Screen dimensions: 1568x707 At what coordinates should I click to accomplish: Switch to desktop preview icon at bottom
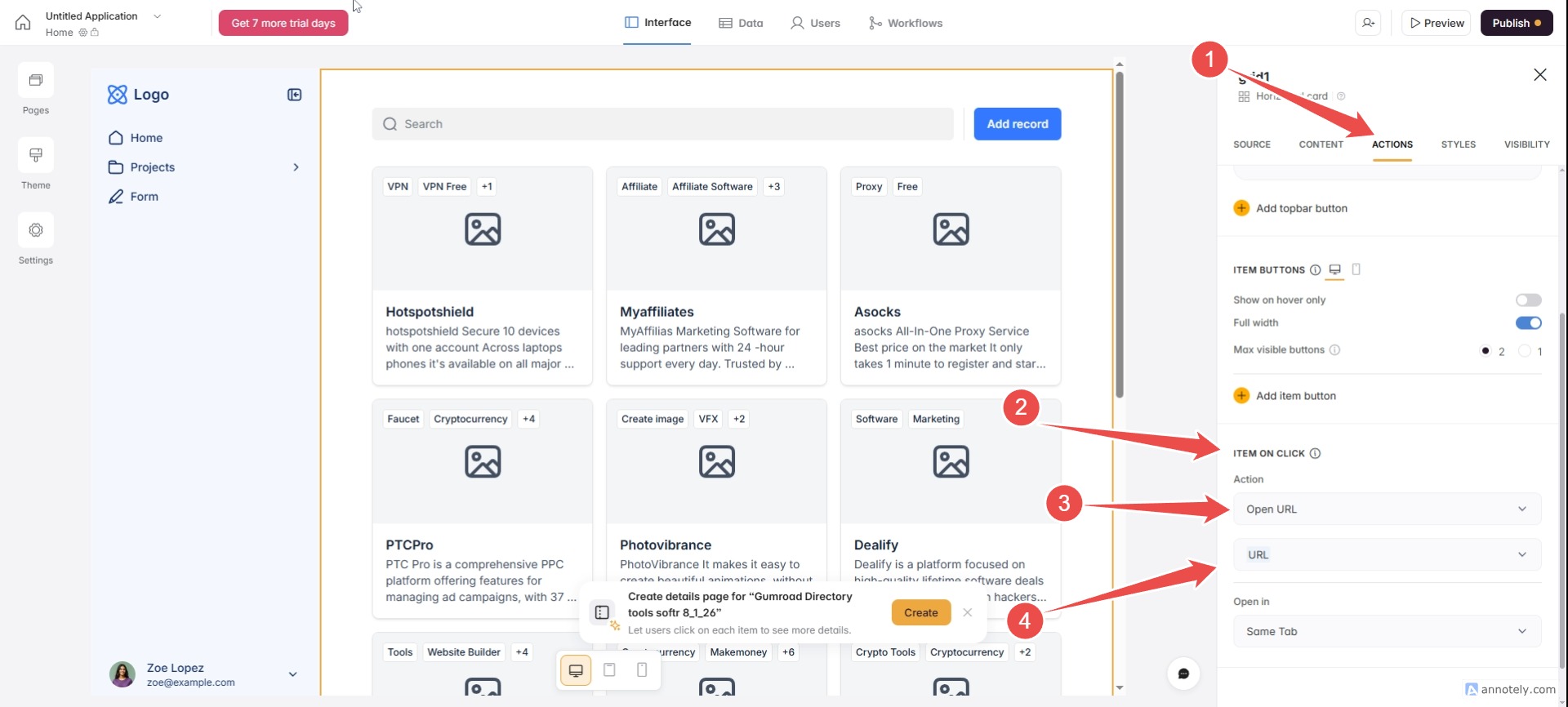pos(576,670)
